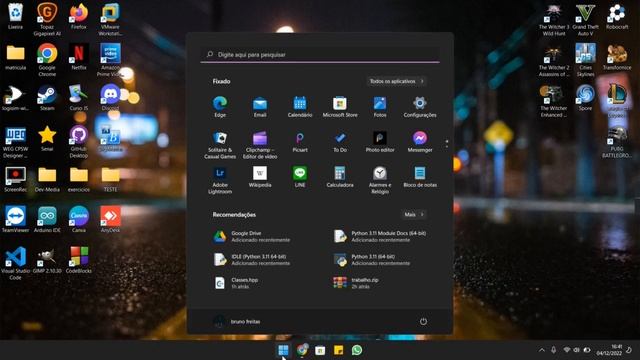This screenshot has width=640, height=360.
Task: Select the Lixeira recycle bin icon
Action: [x=16, y=16]
